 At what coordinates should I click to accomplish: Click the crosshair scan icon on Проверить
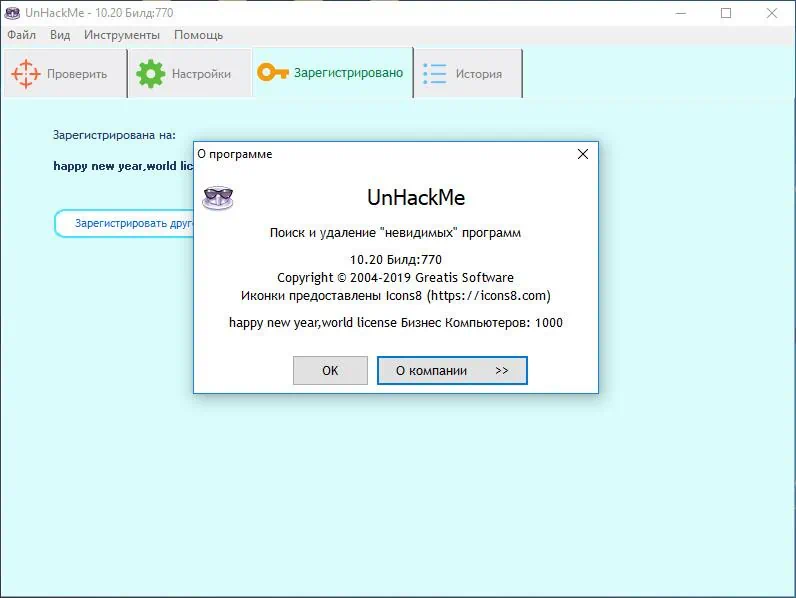point(25,74)
